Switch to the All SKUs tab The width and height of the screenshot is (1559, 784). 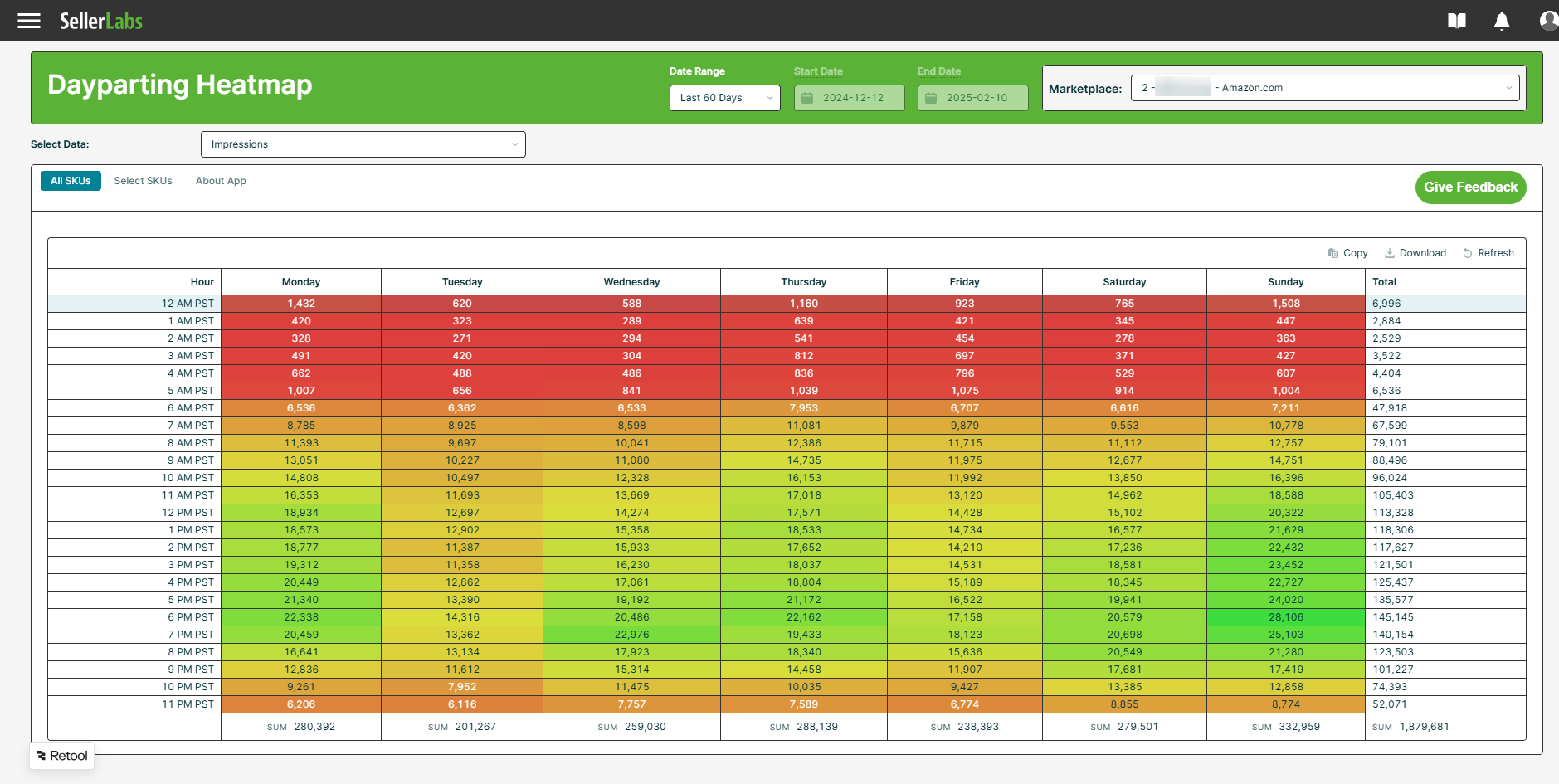tap(71, 181)
